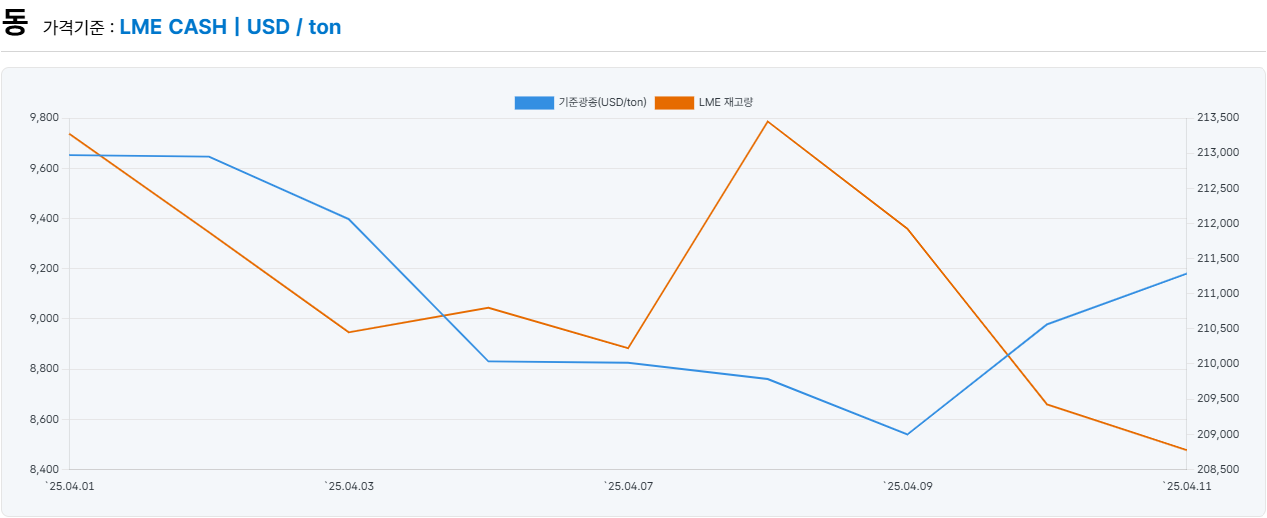Click the '25.04.03 x-axis date label

(349, 486)
